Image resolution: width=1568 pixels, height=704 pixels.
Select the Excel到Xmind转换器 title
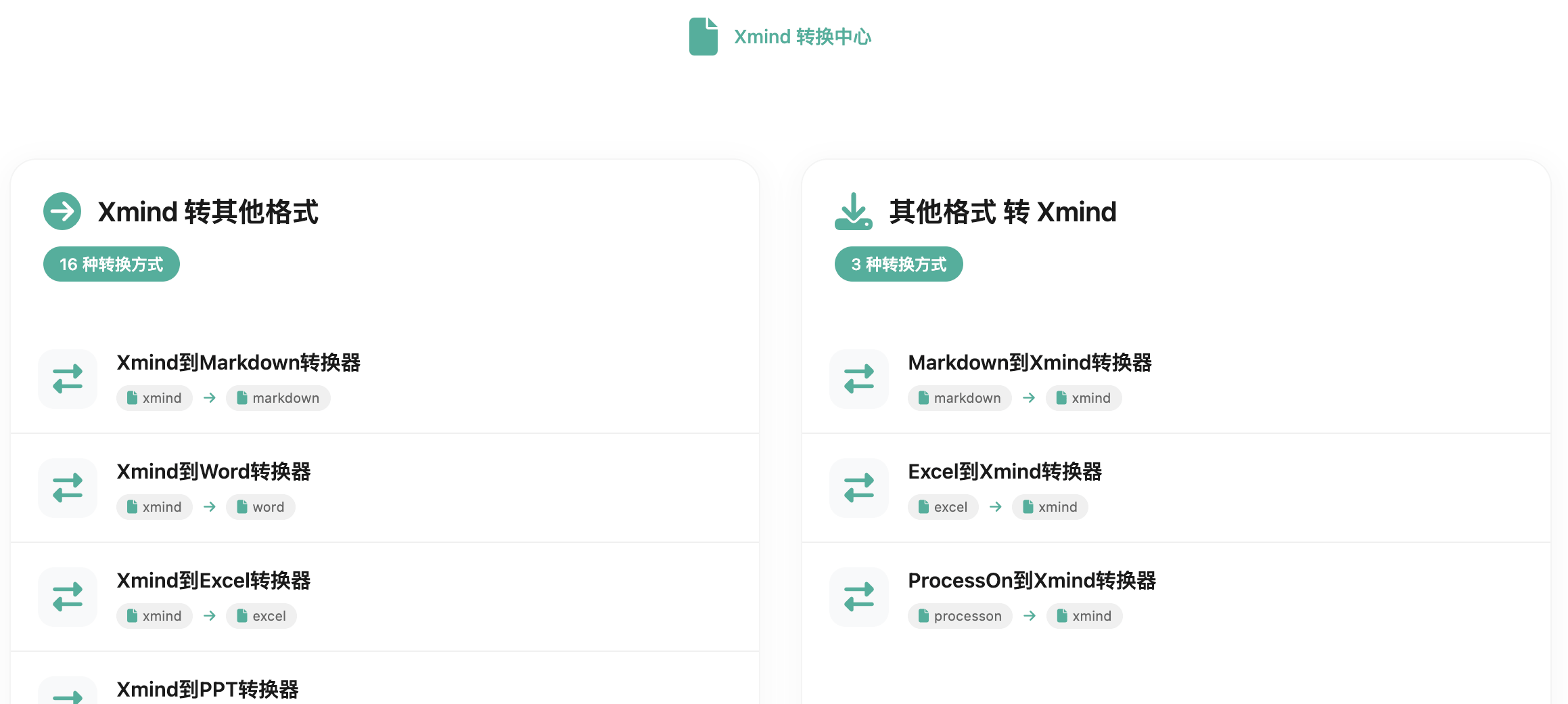click(1005, 472)
